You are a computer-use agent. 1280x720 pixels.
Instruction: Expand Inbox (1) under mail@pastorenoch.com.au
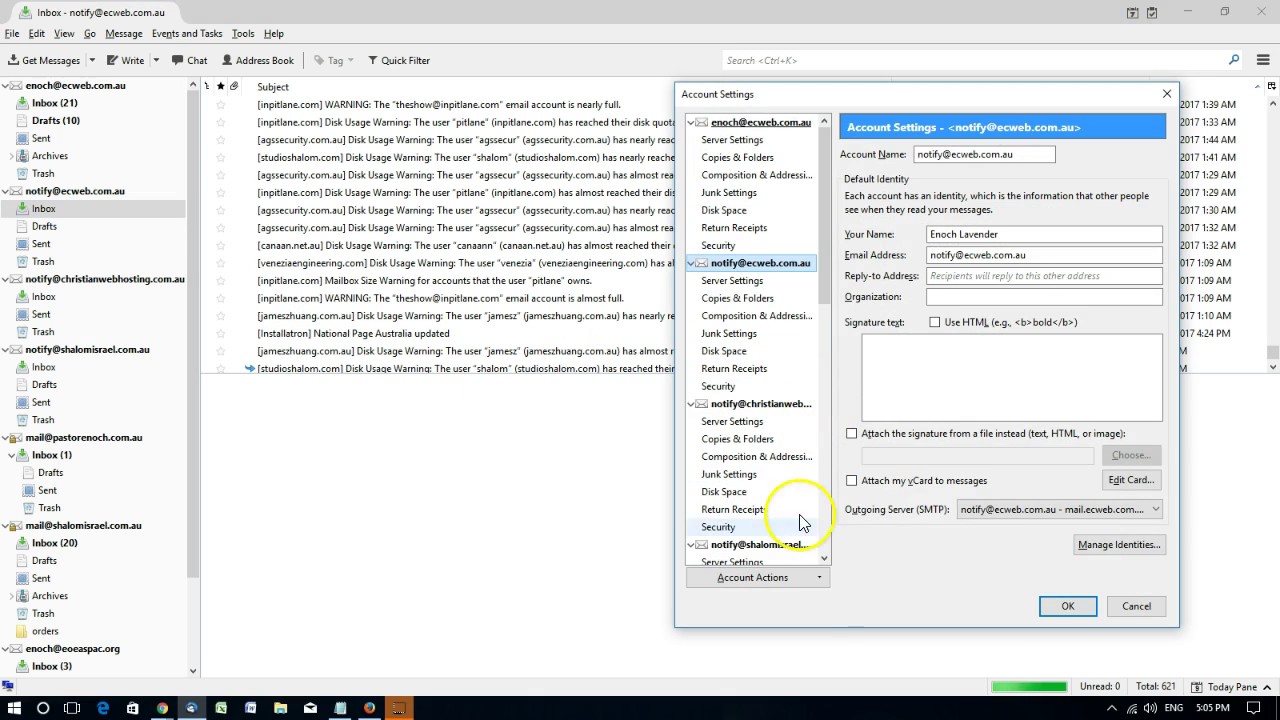[x=11, y=455]
